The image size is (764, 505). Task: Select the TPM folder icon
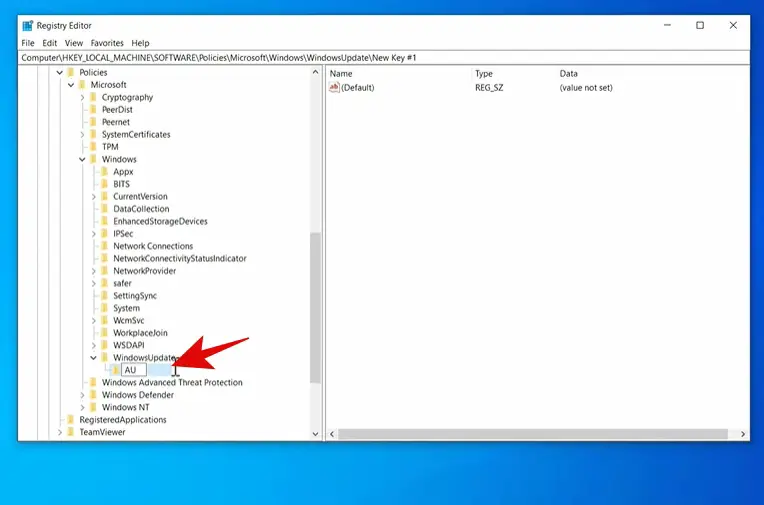pos(93,147)
